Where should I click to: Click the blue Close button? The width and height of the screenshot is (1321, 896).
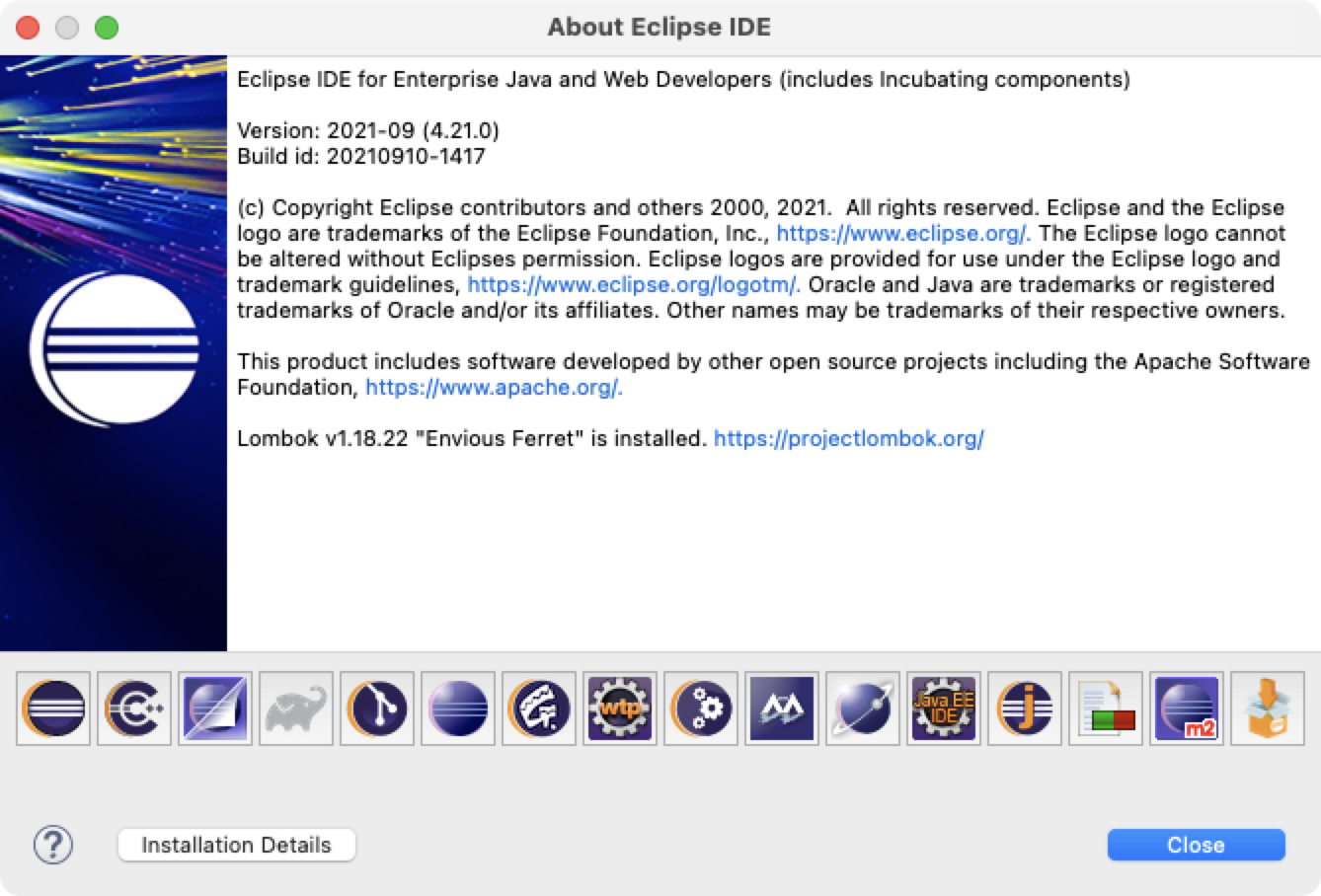point(1196,845)
